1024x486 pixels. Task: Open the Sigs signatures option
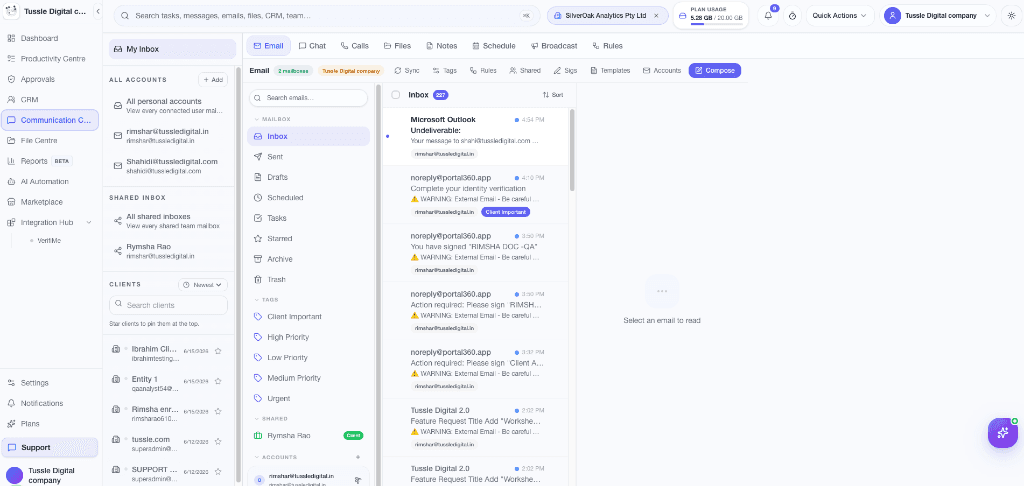[x=566, y=71]
